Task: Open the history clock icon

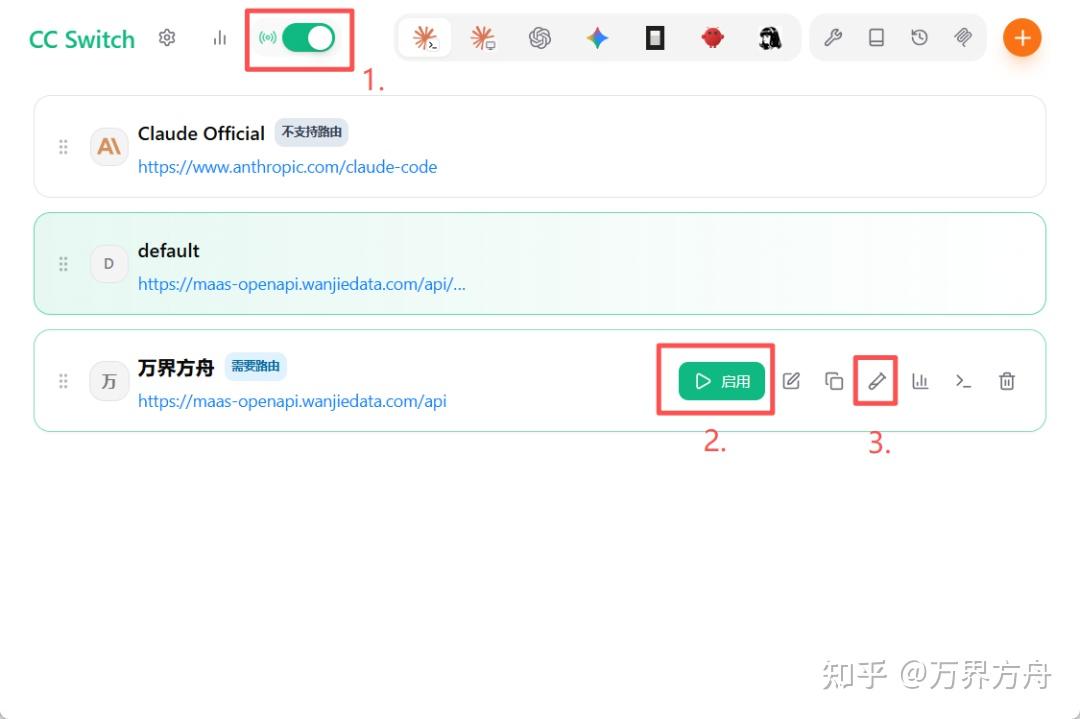Action: (920, 38)
